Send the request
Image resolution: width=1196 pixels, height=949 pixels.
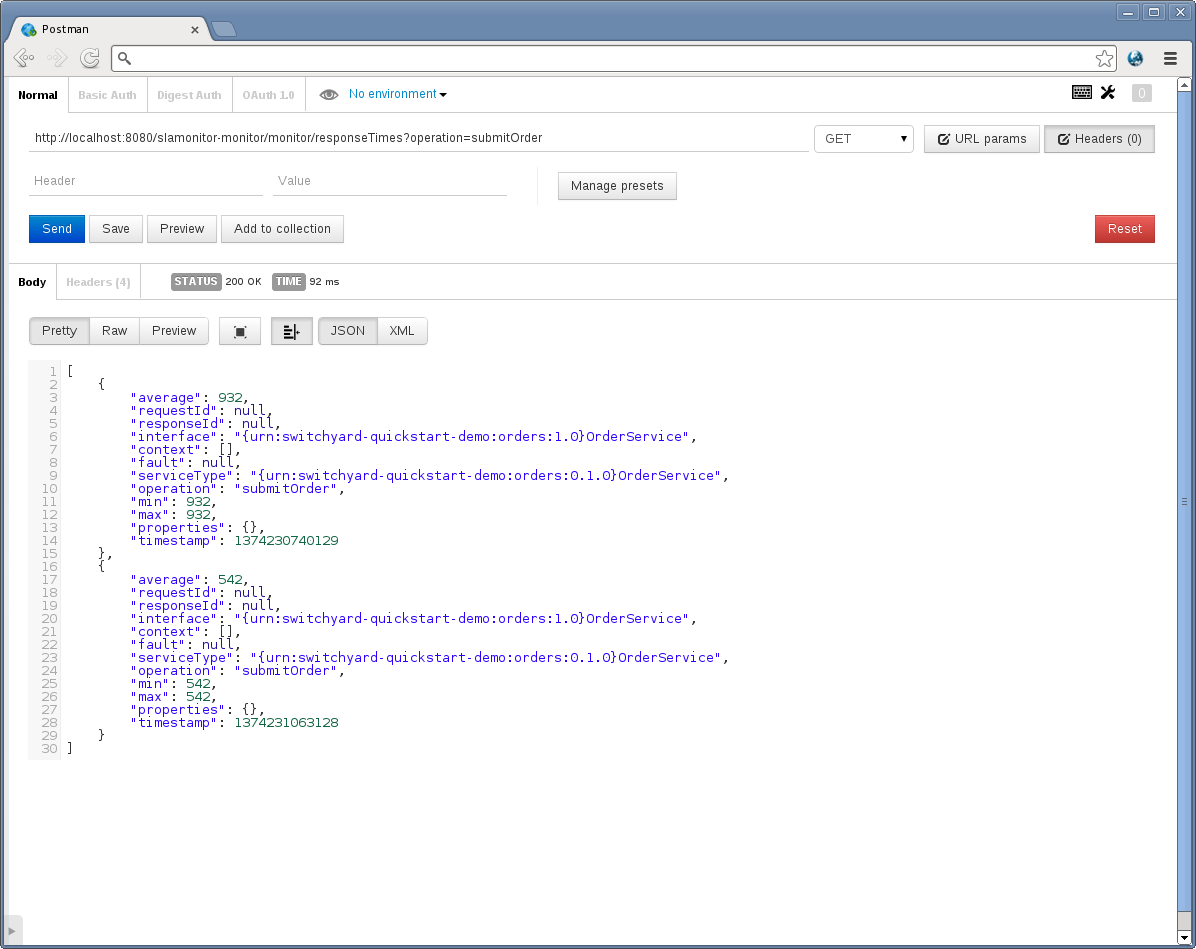(57, 229)
